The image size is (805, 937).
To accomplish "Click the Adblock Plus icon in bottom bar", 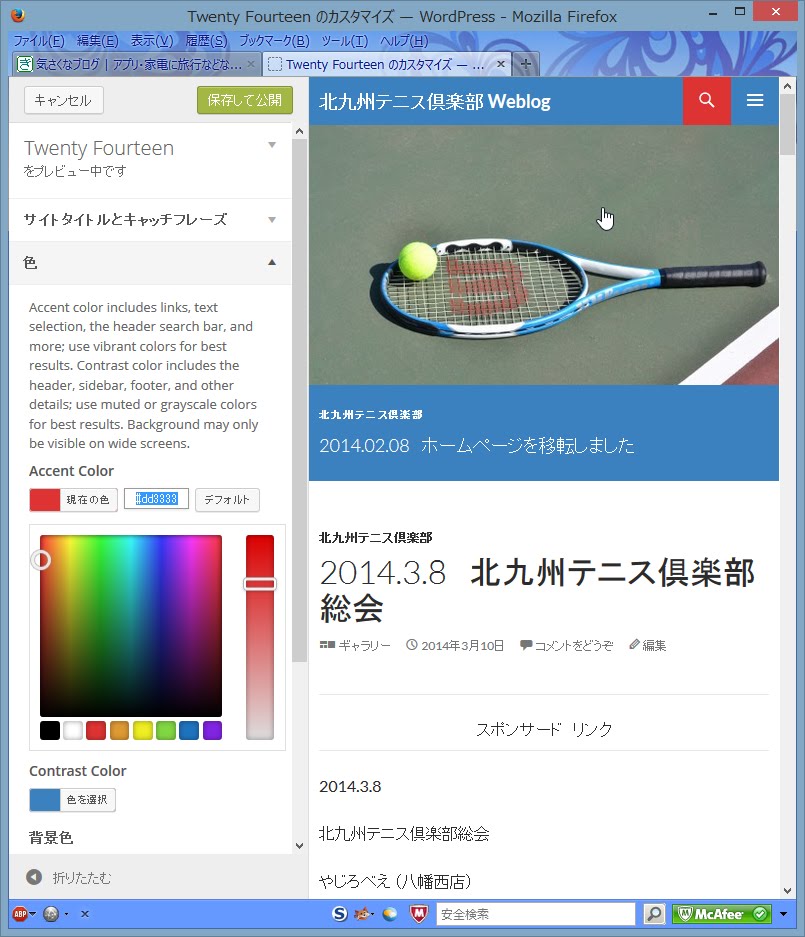I will (20, 914).
